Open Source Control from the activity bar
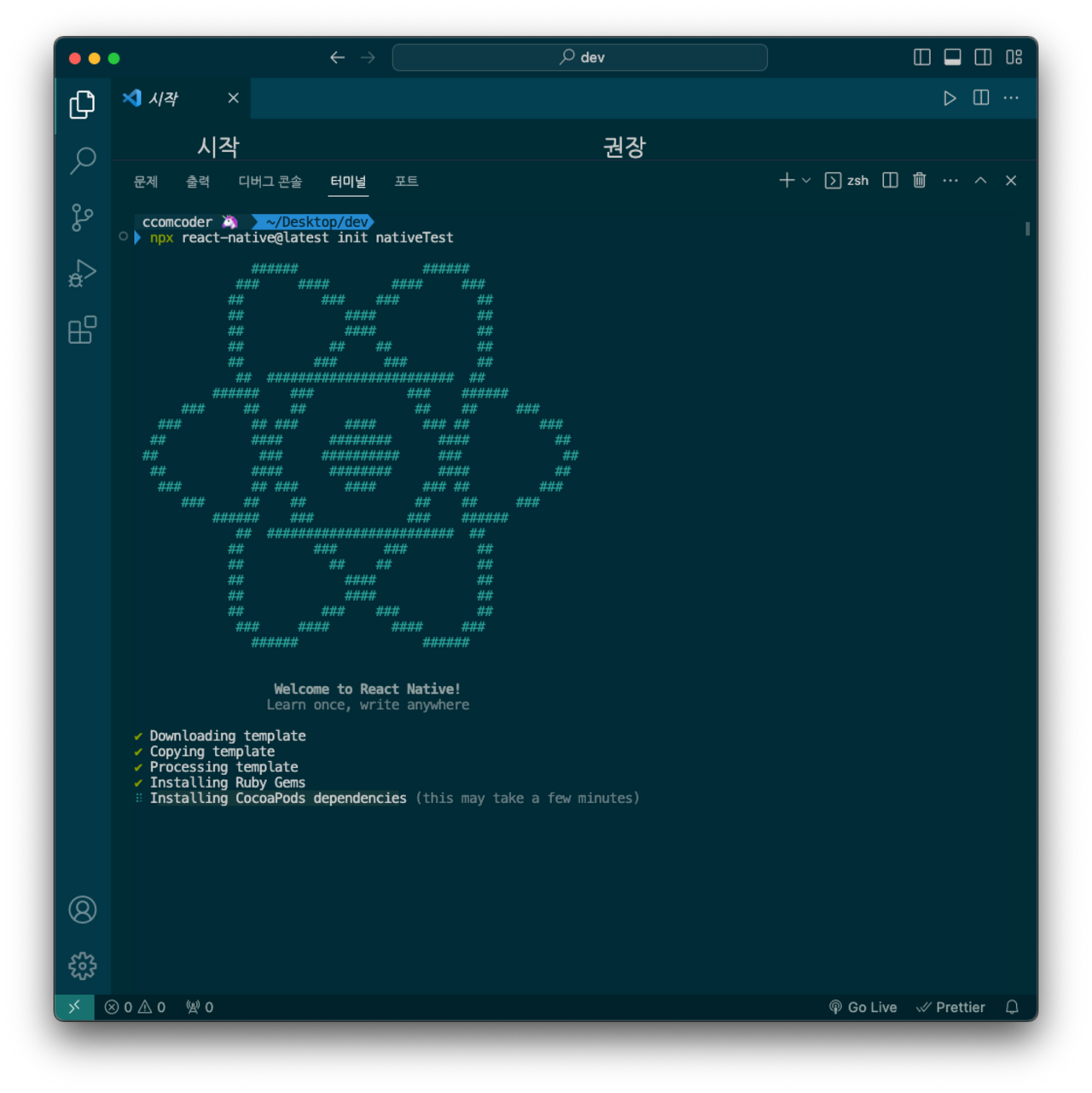1092x1093 pixels. point(82,217)
